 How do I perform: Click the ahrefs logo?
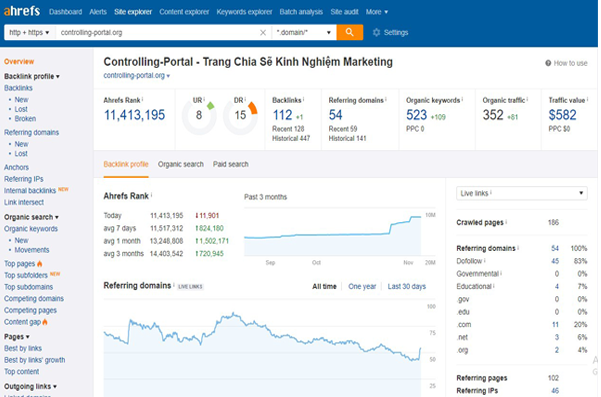click(x=22, y=11)
